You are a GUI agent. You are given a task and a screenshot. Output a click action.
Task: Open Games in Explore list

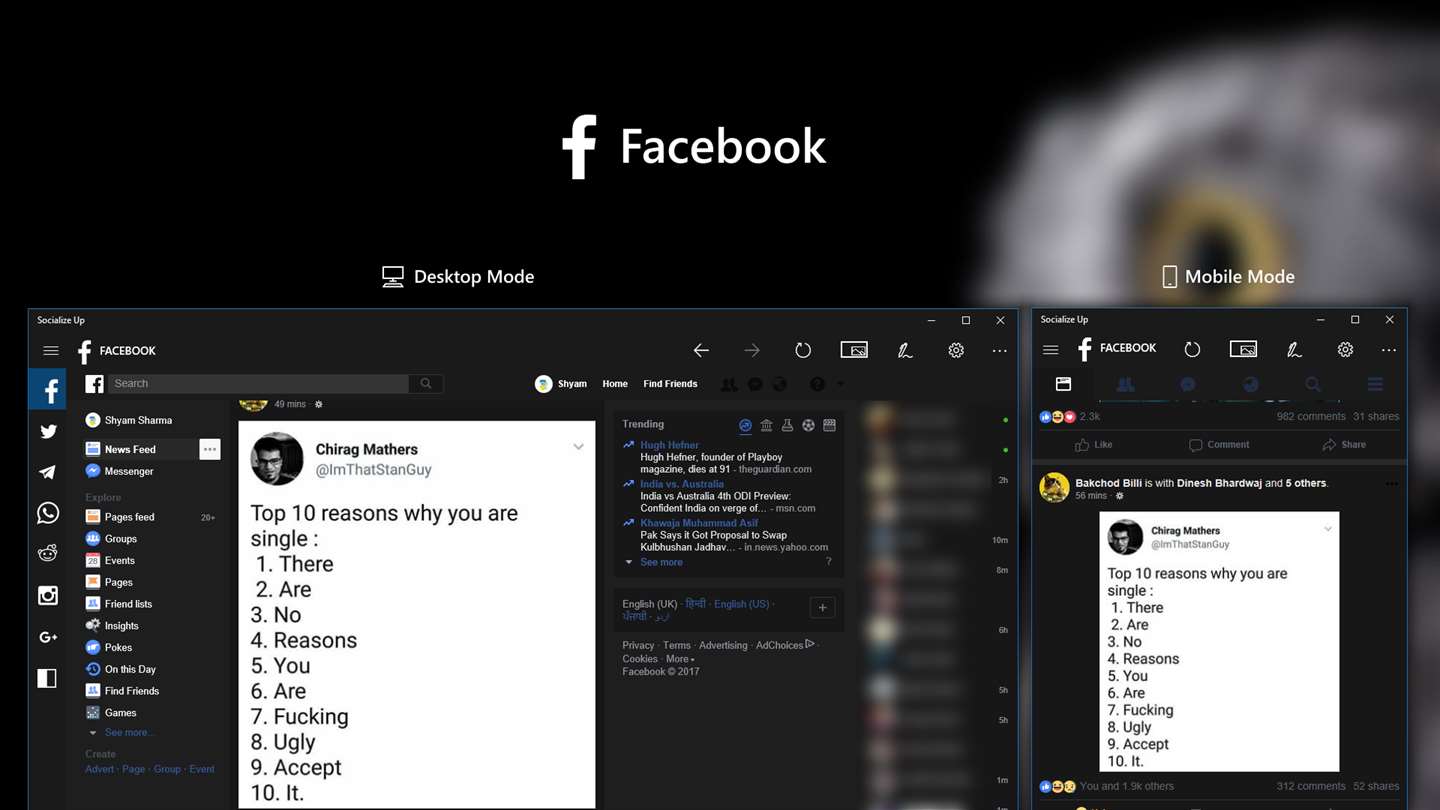111,713
